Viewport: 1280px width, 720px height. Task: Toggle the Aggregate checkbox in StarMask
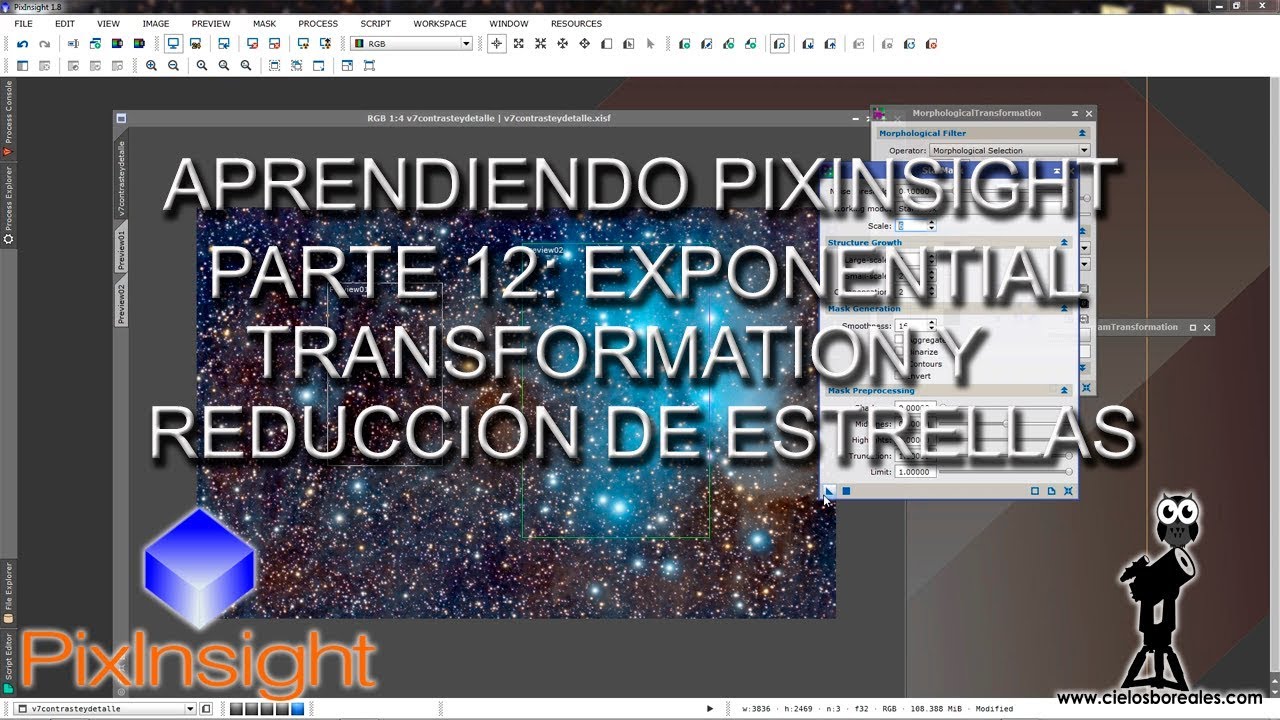(x=898, y=340)
